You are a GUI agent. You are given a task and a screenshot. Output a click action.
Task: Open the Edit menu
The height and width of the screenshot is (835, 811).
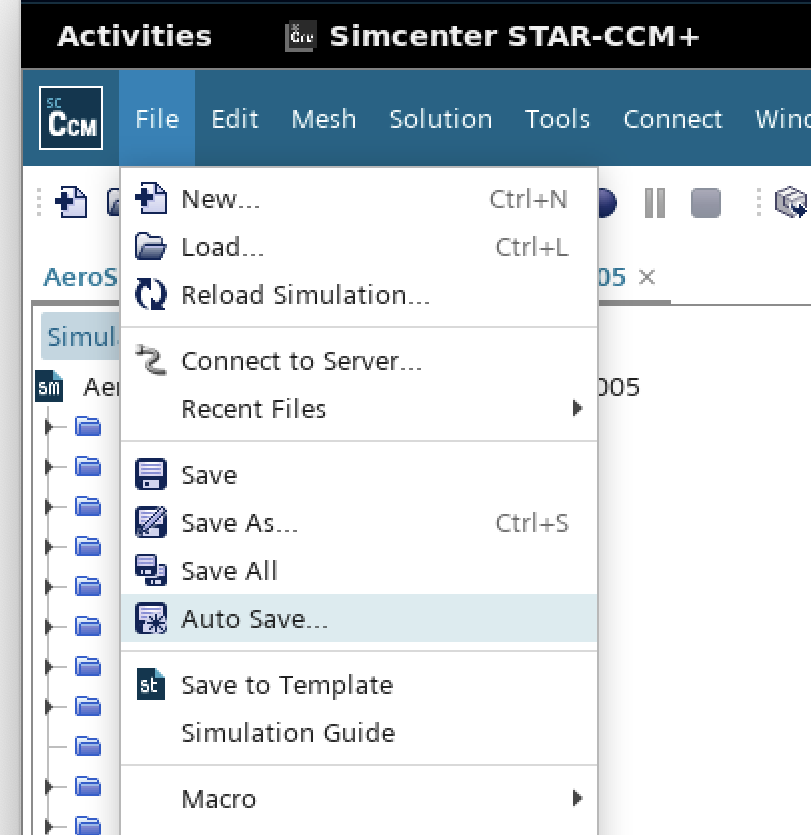(x=235, y=118)
